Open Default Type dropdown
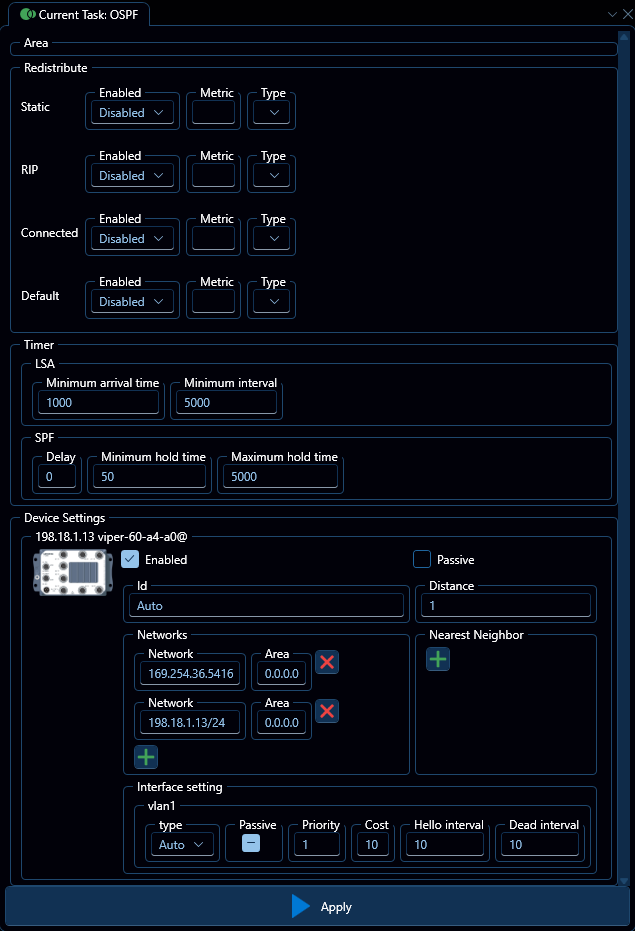The image size is (635, 931). pyautogui.click(x=271, y=301)
